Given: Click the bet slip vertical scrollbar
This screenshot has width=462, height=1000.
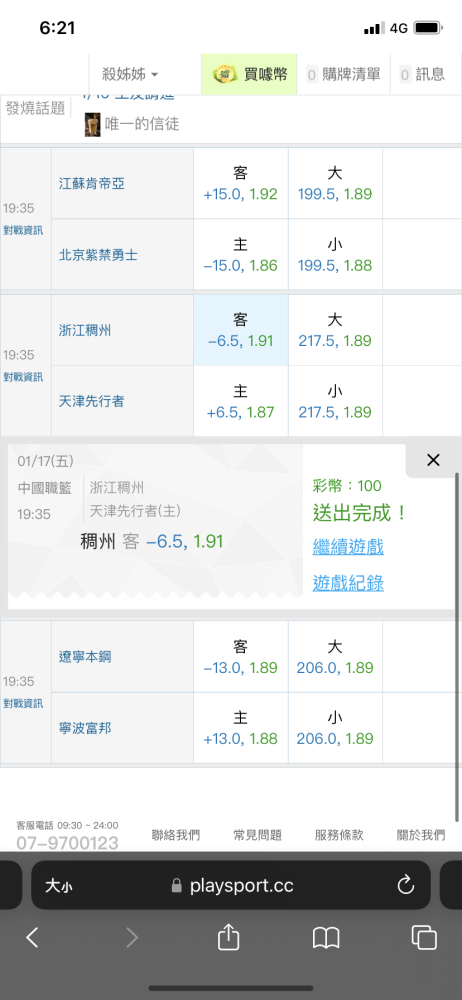Looking at the screenshot, I should (458, 647).
